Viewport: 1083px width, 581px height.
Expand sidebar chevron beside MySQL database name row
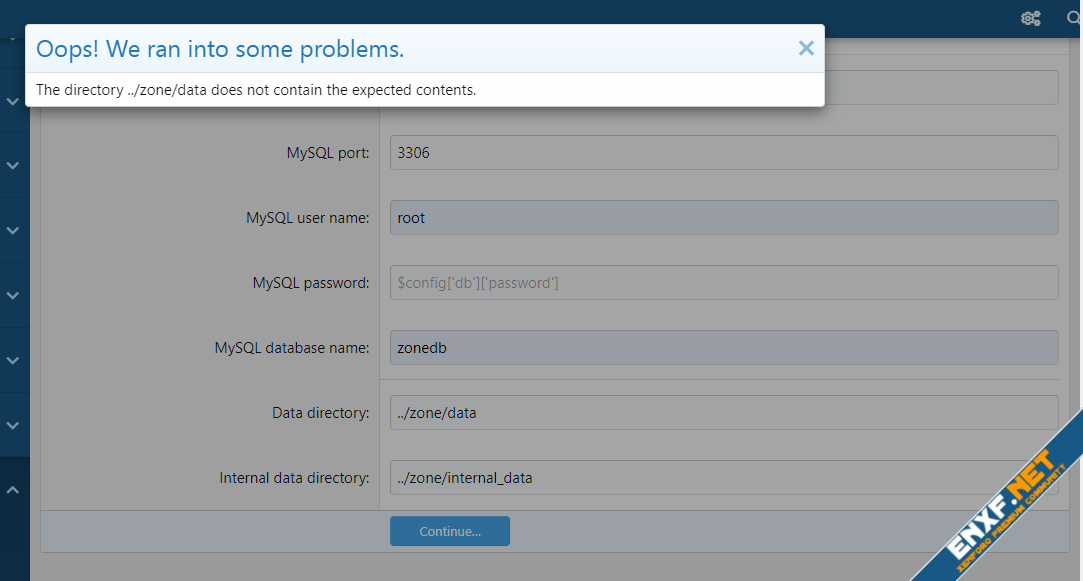[x=13, y=360]
